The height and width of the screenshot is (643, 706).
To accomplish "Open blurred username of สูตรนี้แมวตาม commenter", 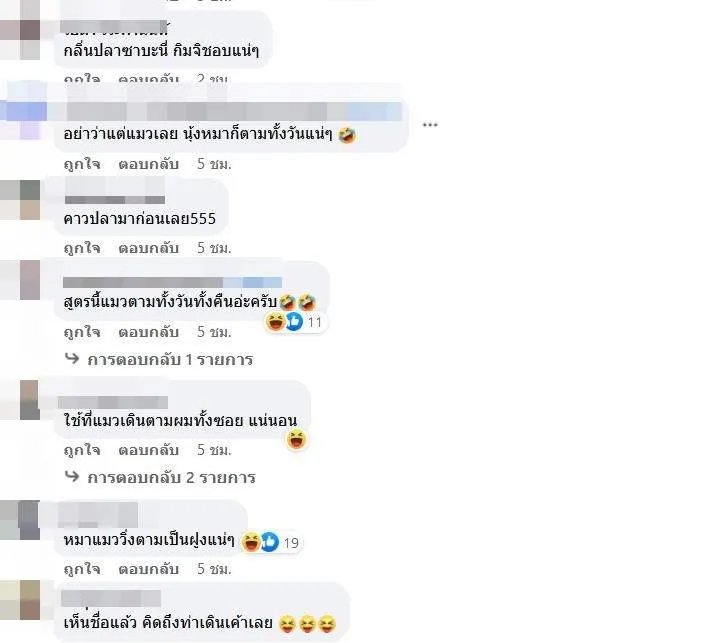I will [172, 282].
